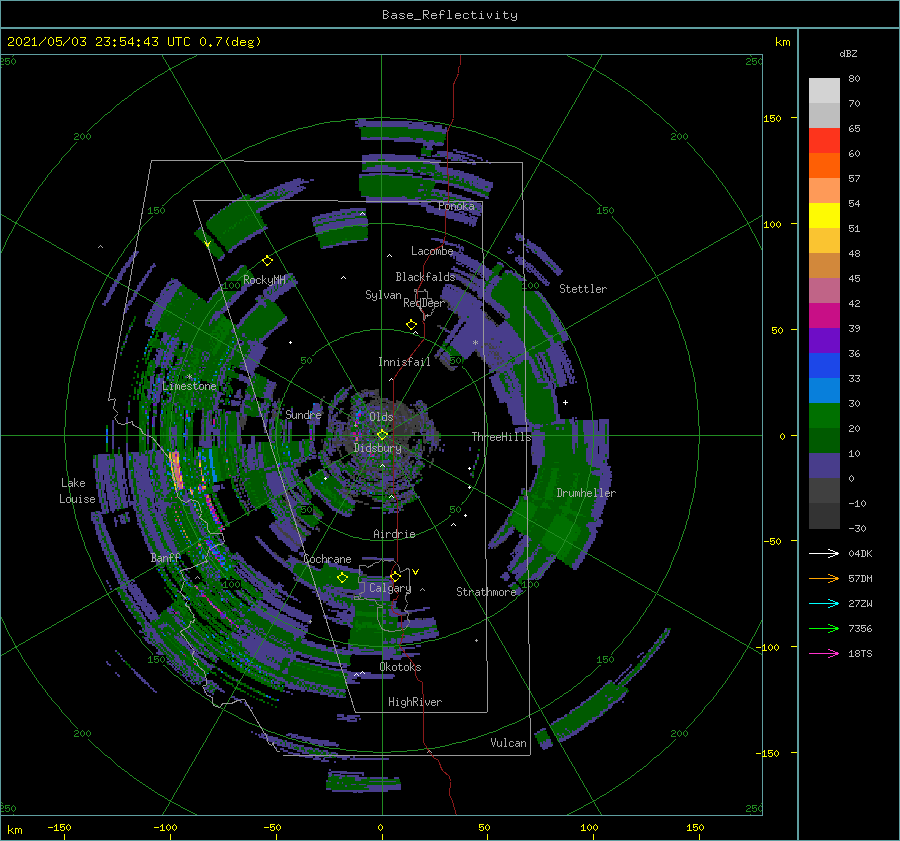
Task: Click the cyan 27ZW arrow legend icon
Action: (x=824, y=603)
